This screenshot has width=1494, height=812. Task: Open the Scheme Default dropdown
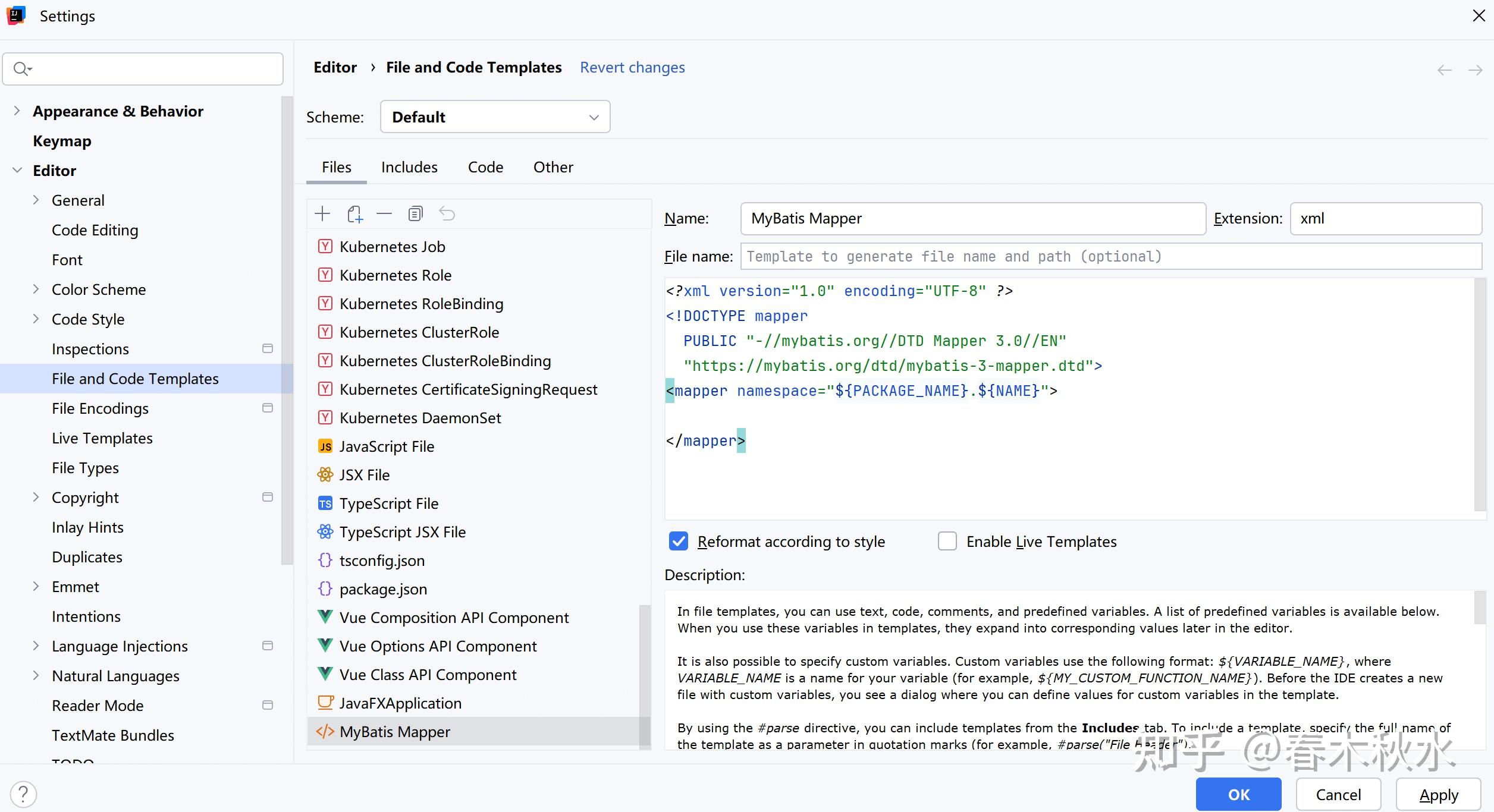495,117
